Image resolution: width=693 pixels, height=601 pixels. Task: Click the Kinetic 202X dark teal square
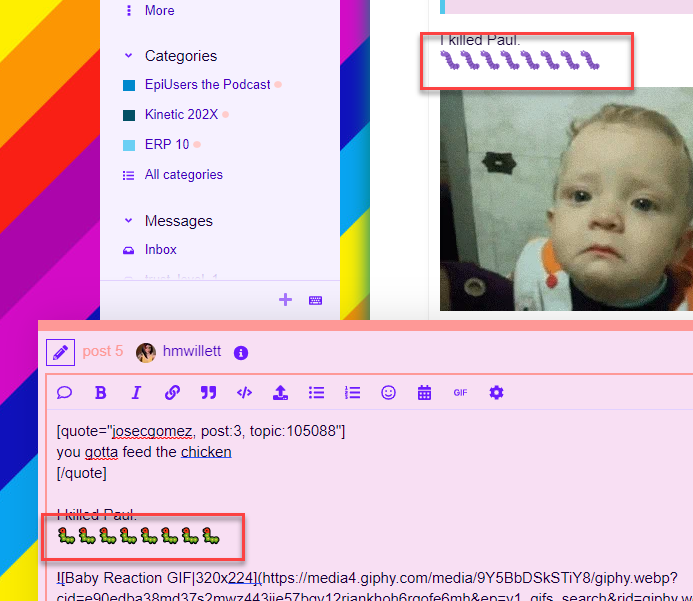[129, 115]
